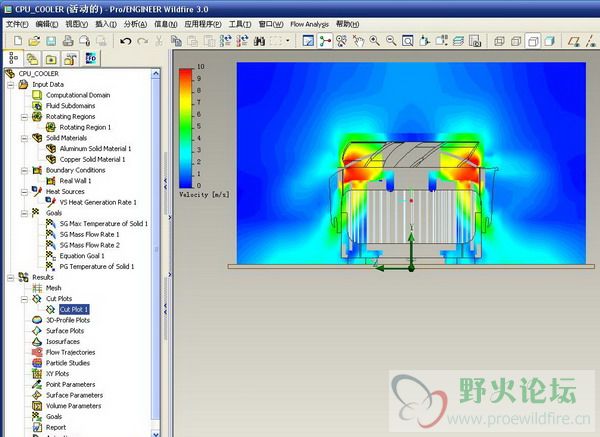Open the 帮助(H) menu
Screen dimensions: 600x437
pos(347,24)
